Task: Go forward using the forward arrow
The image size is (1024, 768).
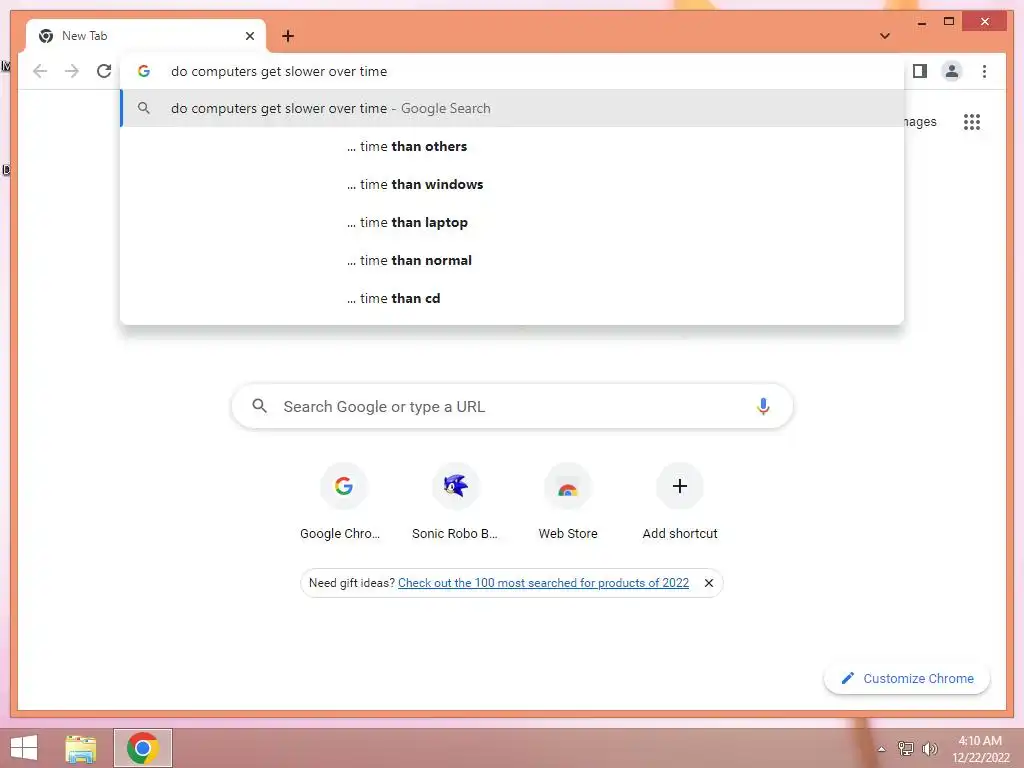Action: click(x=72, y=71)
